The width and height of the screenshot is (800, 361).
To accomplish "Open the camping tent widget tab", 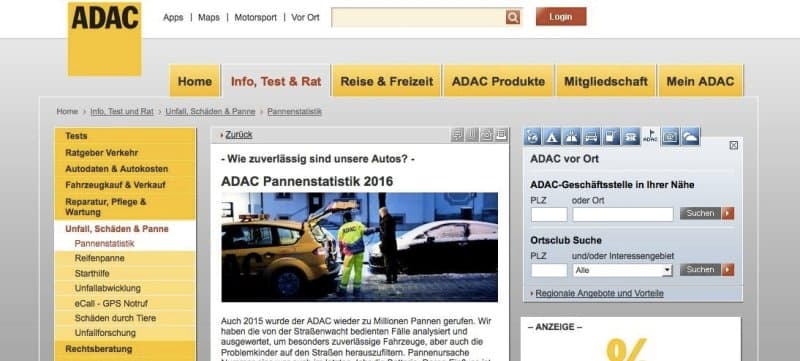I will click(x=552, y=137).
